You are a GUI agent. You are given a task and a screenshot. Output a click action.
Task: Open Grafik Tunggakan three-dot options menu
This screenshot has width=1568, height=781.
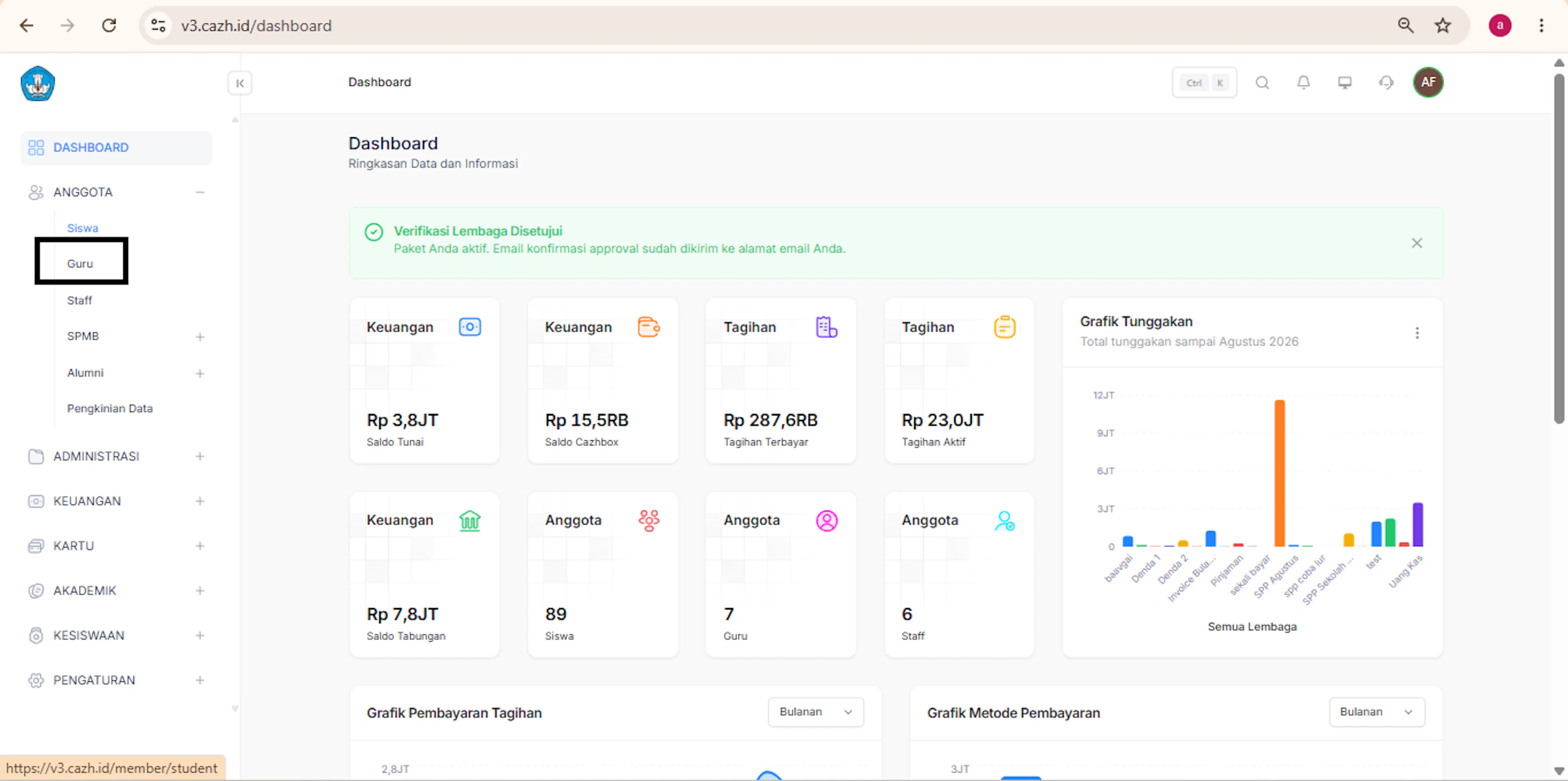[1417, 333]
